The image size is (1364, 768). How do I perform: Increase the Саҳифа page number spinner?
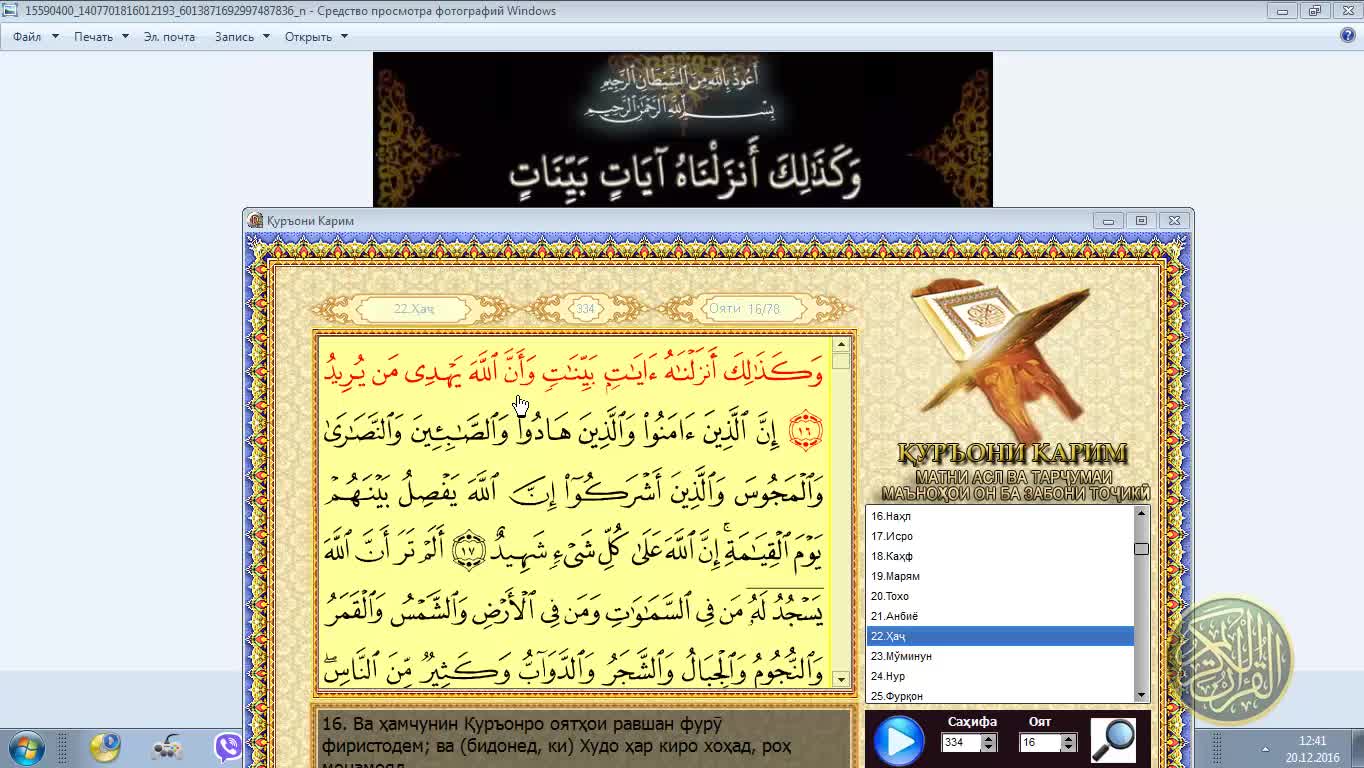[x=989, y=738]
